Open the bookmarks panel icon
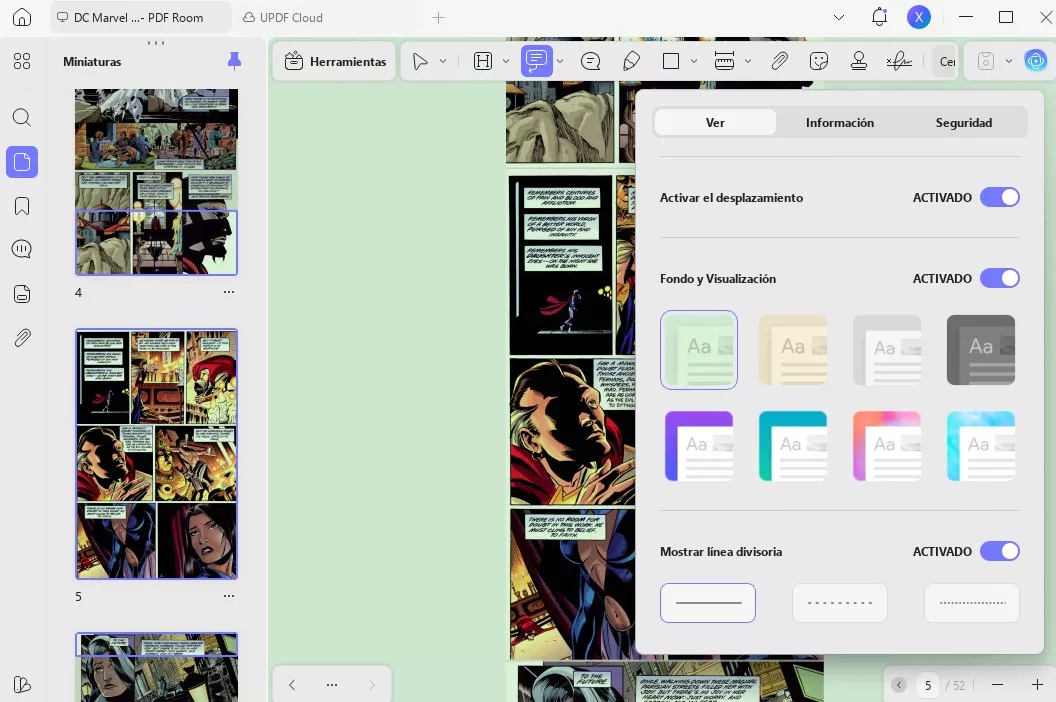Viewport: 1056px width, 702px height. (22, 206)
